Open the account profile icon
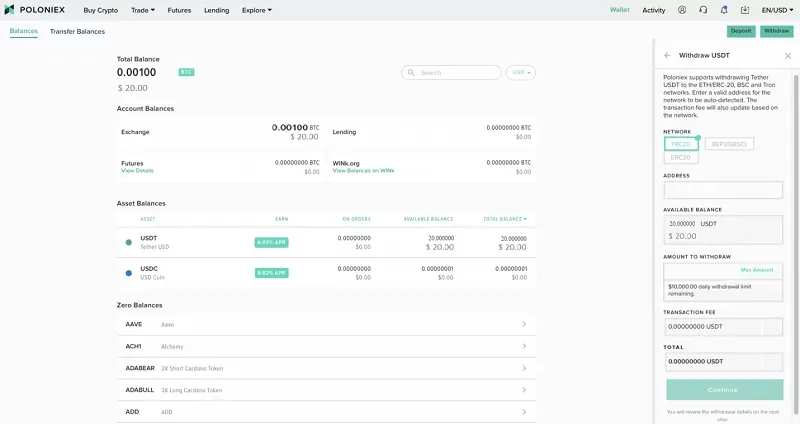 pos(682,10)
